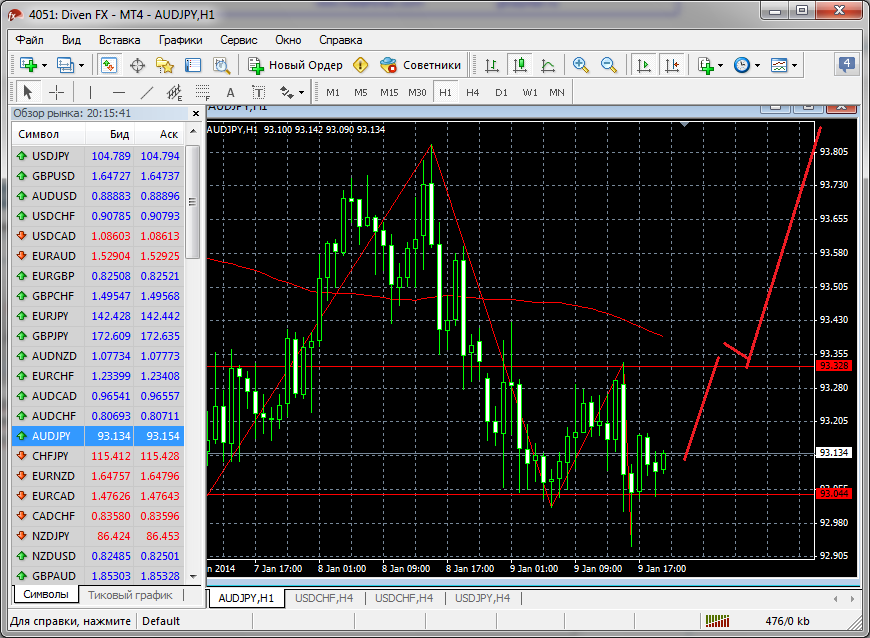This screenshot has width=870, height=638.
Task: Sort by the Символ column header
Action: coord(49,134)
